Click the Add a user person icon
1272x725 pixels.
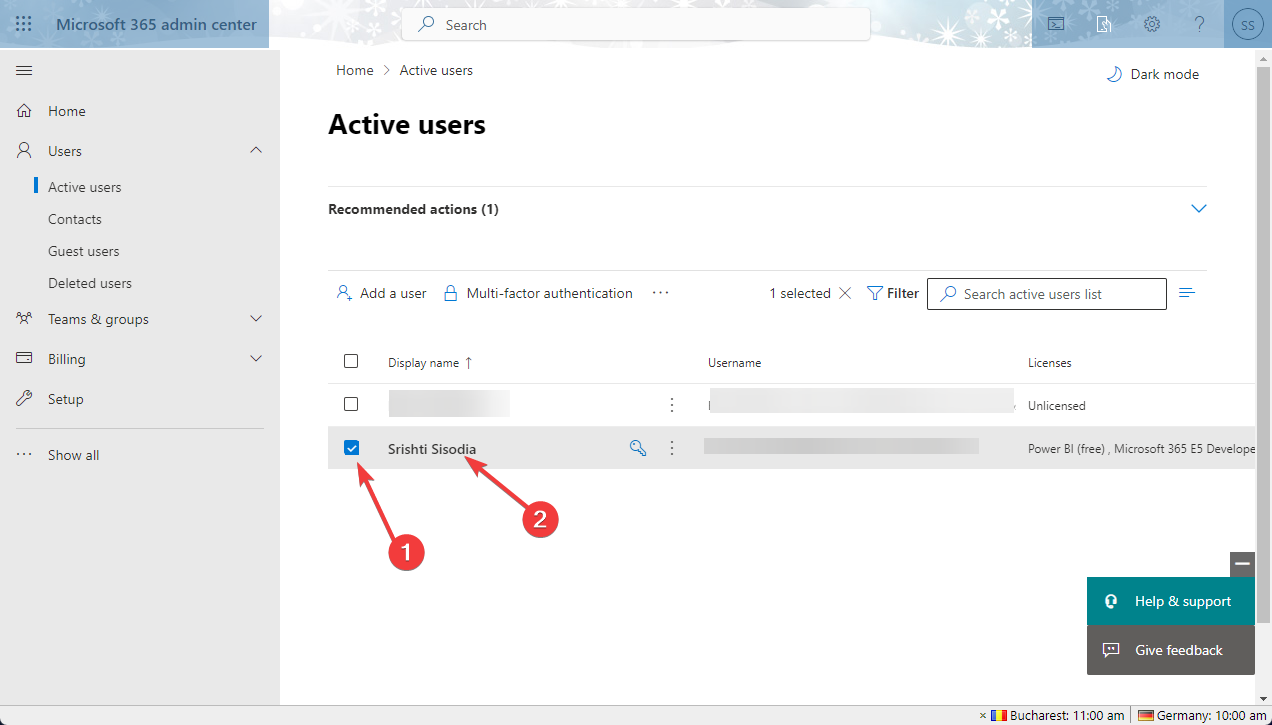pyautogui.click(x=344, y=293)
